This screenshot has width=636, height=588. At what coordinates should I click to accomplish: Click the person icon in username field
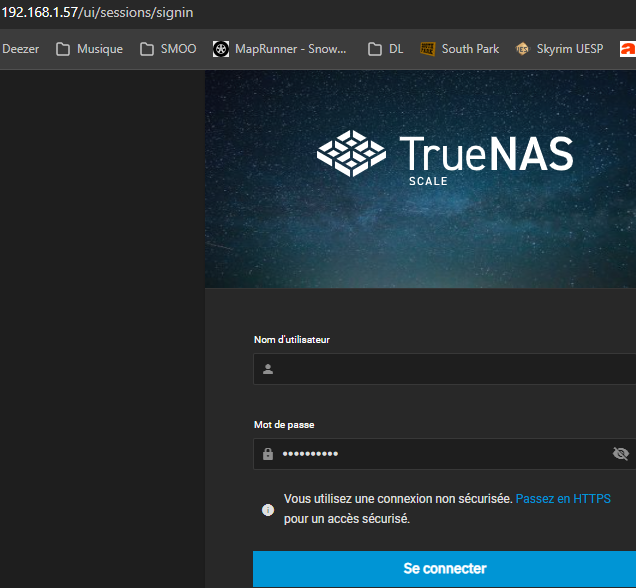pos(268,369)
